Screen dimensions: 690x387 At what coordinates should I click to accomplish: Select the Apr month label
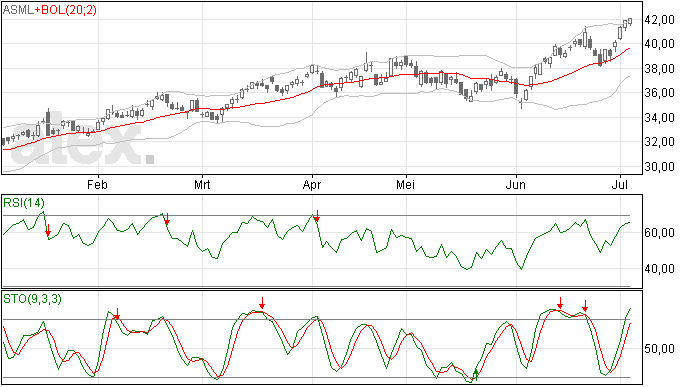(312, 185)
